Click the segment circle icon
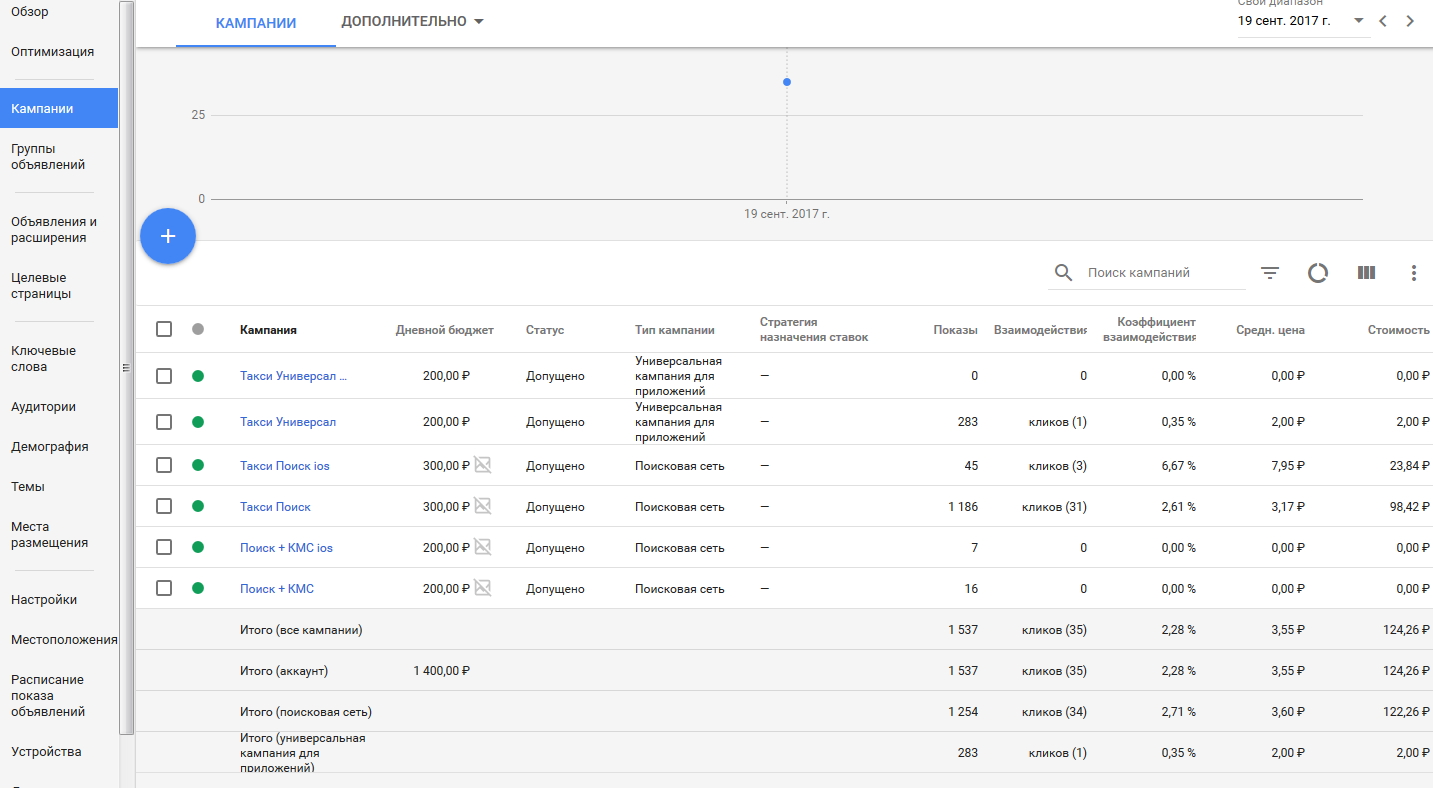 tap(1318, 273)
